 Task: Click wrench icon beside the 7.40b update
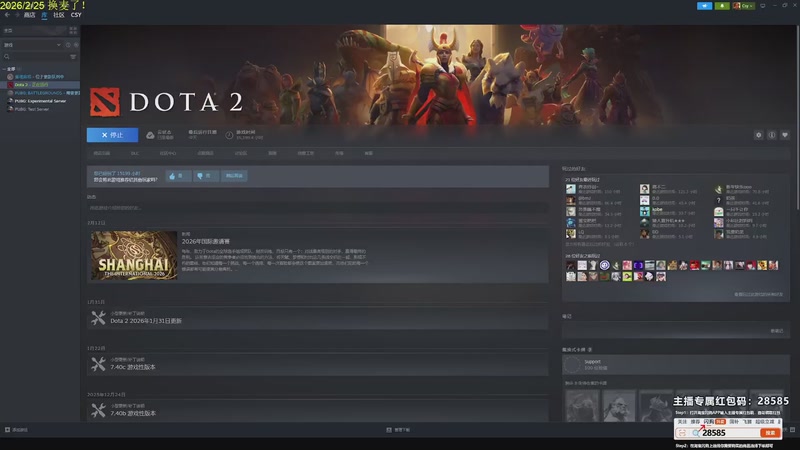tap(98, 410)
